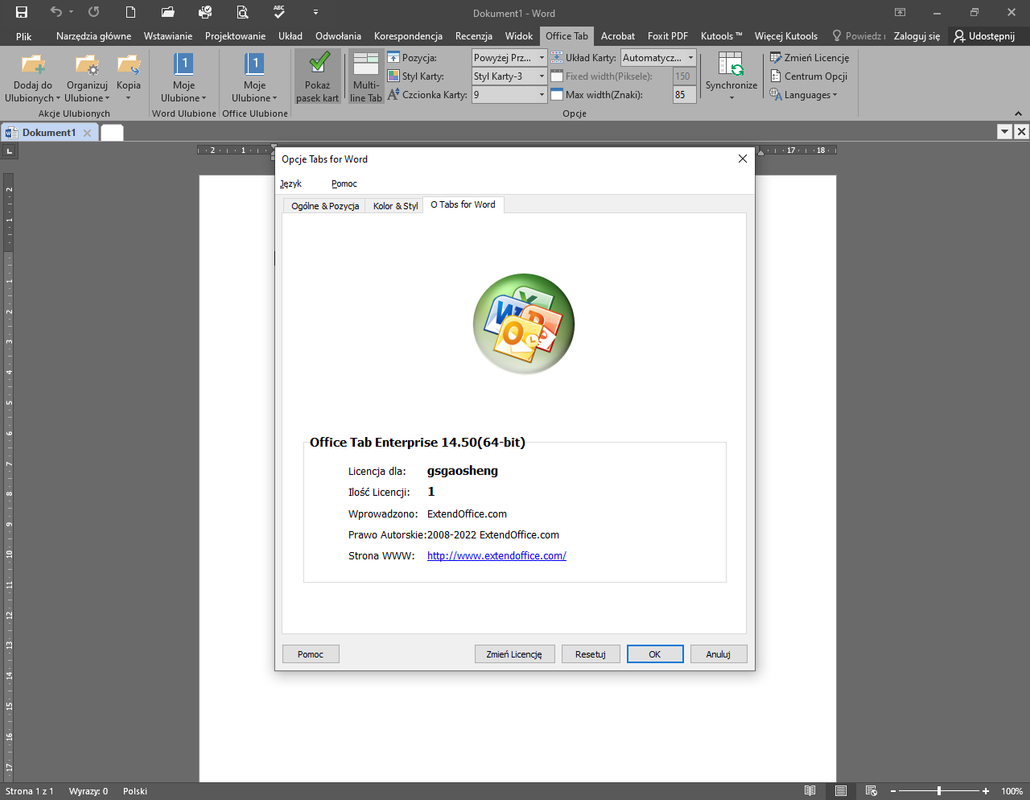
Task: Click Zaloguj się sign-in link
Action: (916, 36)
